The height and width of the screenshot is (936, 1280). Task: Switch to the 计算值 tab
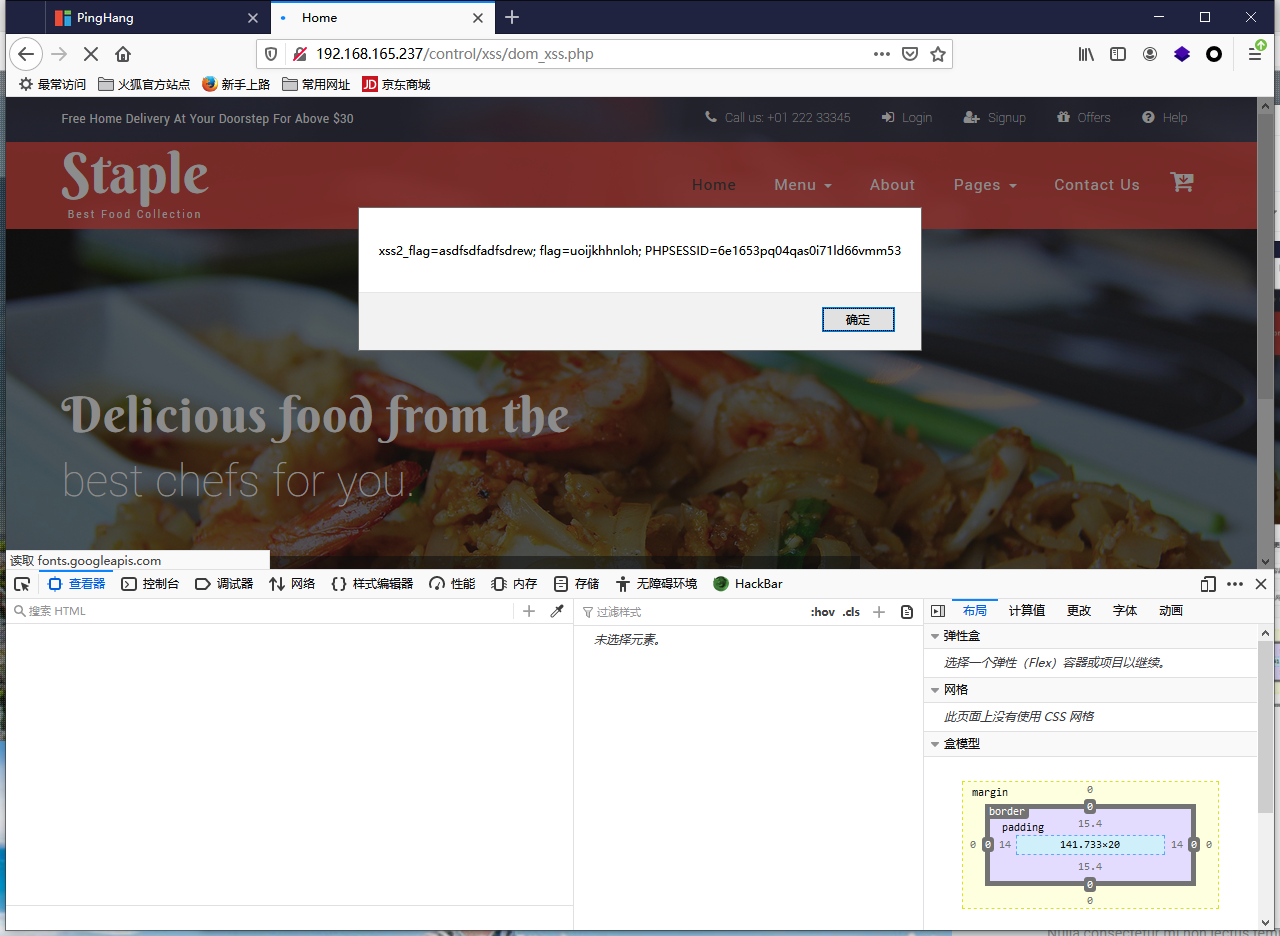click(x=1027, y=611)
